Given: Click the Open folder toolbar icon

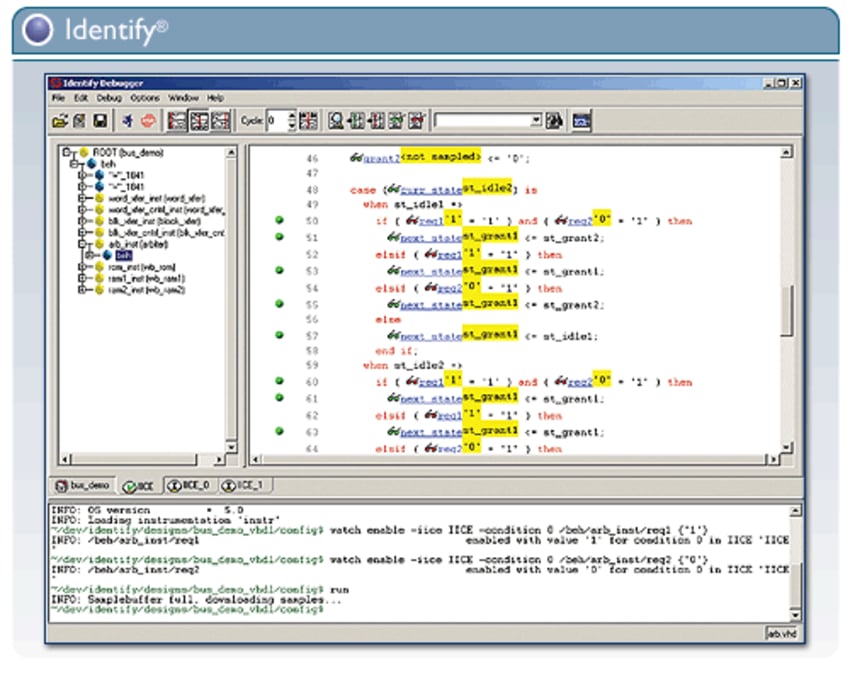Looking at the screenshot, I should tap(60, 121).
